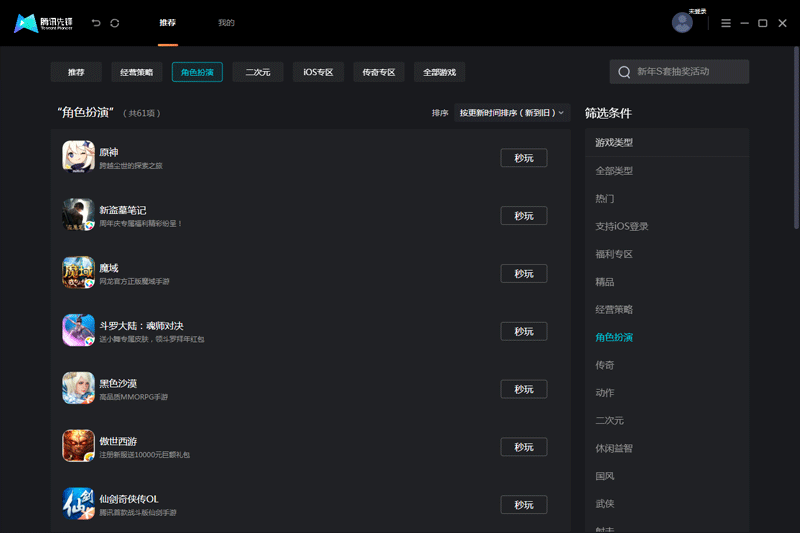Filter by 福利专区
The image size is (800, 533).
pyautogui.click(x=614, y=254)
